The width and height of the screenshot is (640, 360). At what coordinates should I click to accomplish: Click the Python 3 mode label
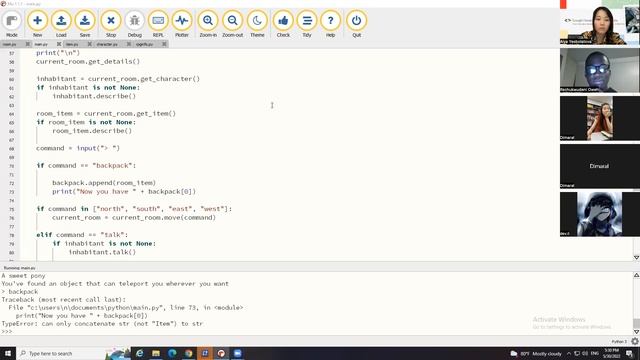(619, 341)
